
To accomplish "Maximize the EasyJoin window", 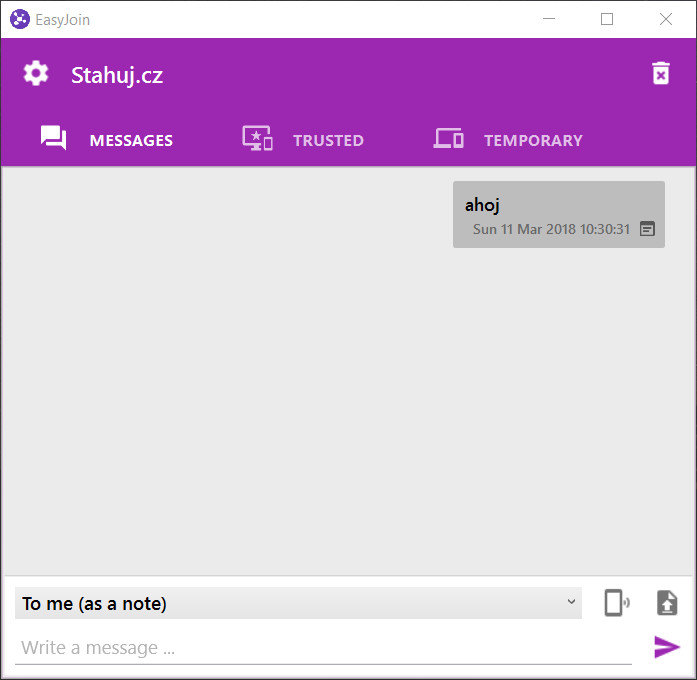I will point(607,19).
